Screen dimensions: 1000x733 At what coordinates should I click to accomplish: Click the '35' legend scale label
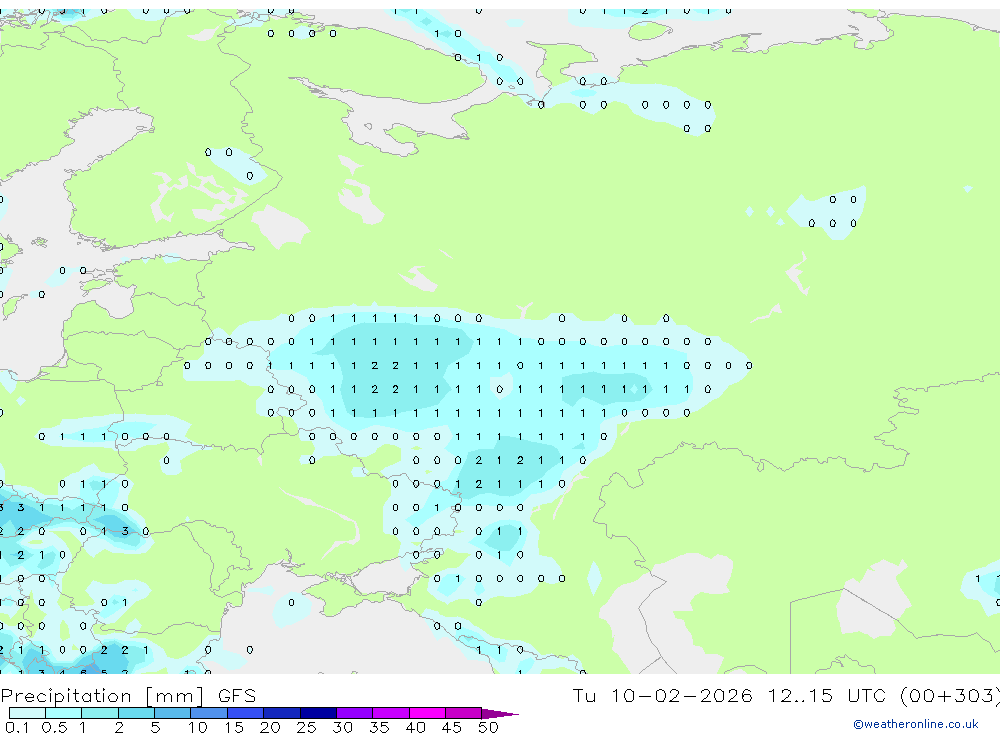coord(379,727)
